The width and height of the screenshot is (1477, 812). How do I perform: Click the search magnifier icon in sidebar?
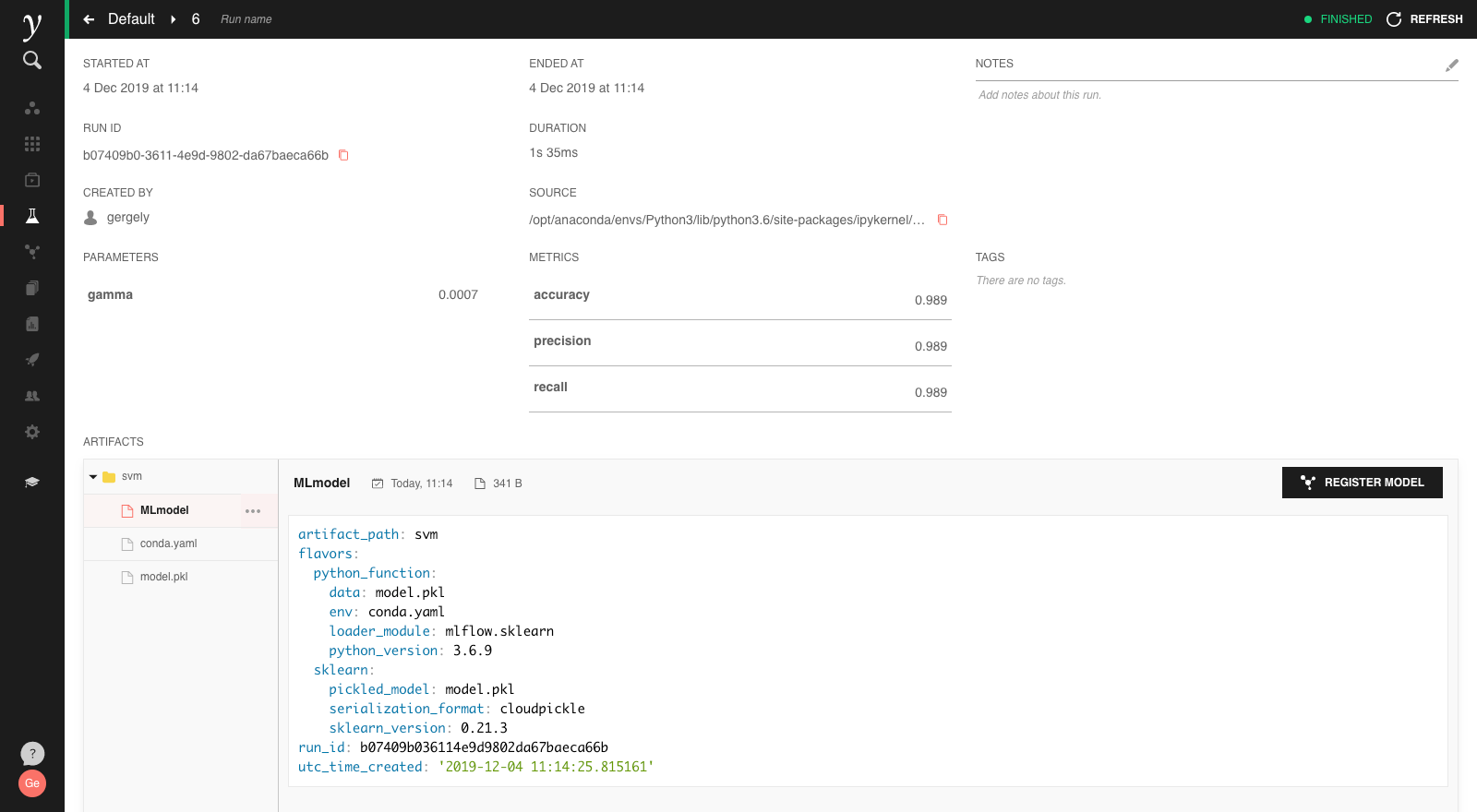(32, 60)
